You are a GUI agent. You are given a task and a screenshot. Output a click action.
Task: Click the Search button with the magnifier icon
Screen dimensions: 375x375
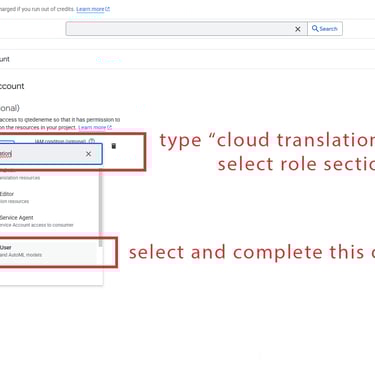pos(325,29)
